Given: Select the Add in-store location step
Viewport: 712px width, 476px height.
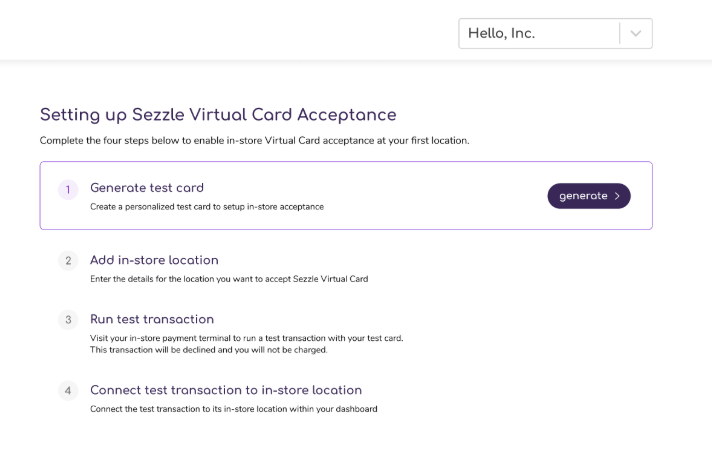Looking at the screenshot, I should 154,260.
